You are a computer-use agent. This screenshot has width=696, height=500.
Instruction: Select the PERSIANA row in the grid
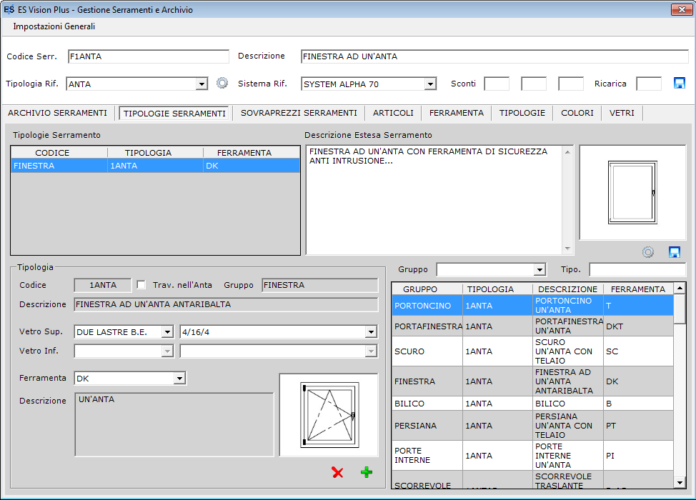click(533, 425)
